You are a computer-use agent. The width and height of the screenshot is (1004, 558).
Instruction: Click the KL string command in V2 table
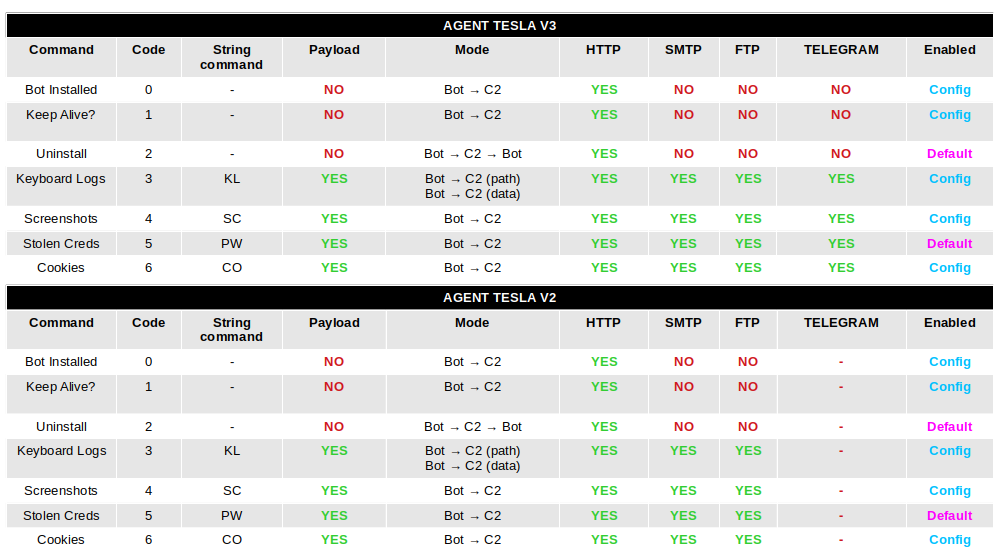point(232,451)
